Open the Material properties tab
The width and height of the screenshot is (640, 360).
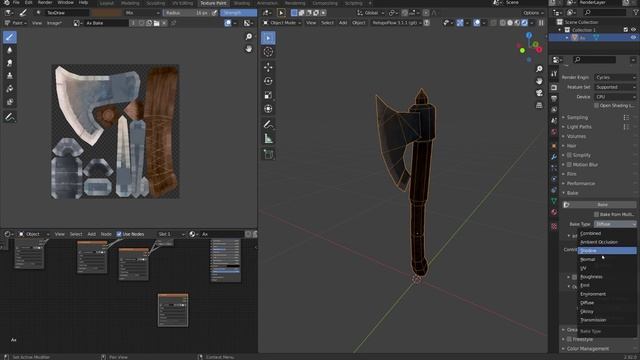pyautogui.click(x=554, y=212)
